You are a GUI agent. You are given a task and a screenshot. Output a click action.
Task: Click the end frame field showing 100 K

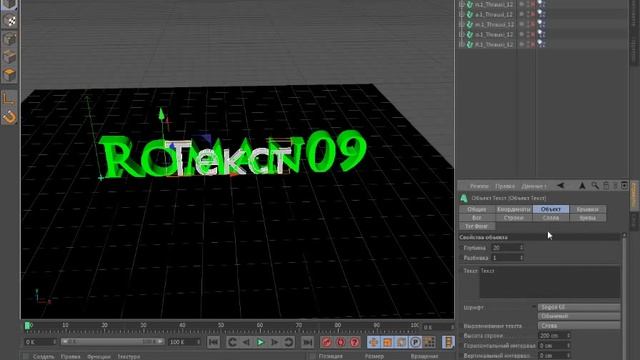click(x=184, y=342)
